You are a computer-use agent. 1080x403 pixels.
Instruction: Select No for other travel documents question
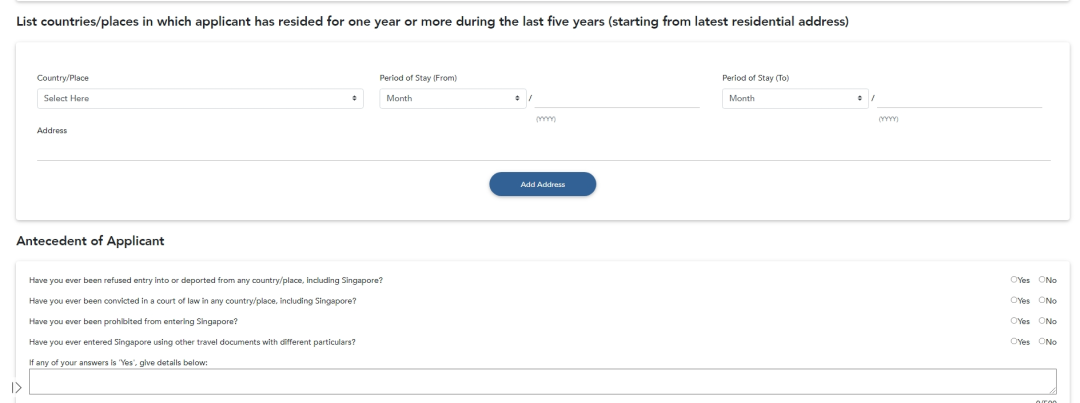click(1041, 341)
